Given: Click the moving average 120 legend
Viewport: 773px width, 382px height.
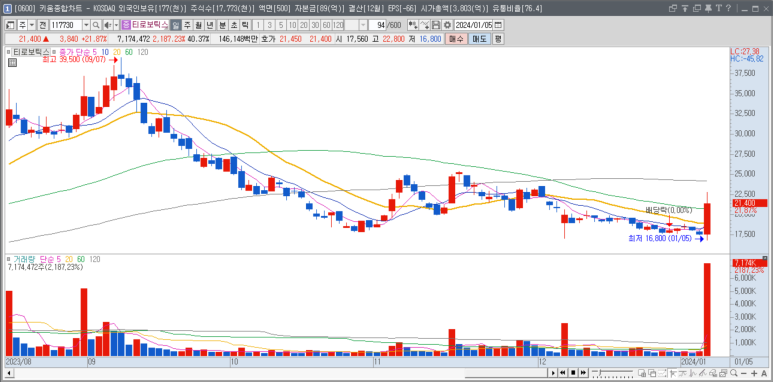Looking at the screenshot, I should (142, 52).
